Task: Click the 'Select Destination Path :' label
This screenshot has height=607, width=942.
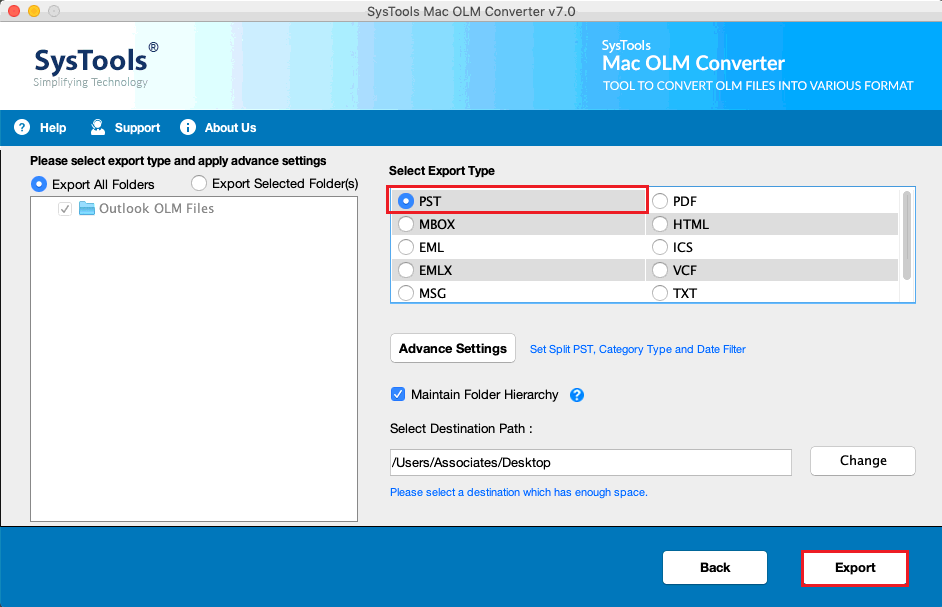Action: [x=461, y=429]
